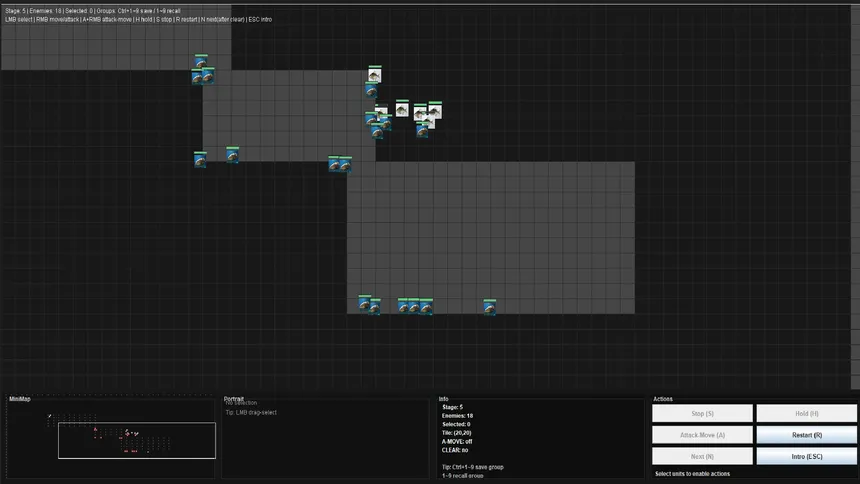The height and width of the screenshot is (484, 860).
Task: Click the MiniMap panel title
Action: point(20,399)
